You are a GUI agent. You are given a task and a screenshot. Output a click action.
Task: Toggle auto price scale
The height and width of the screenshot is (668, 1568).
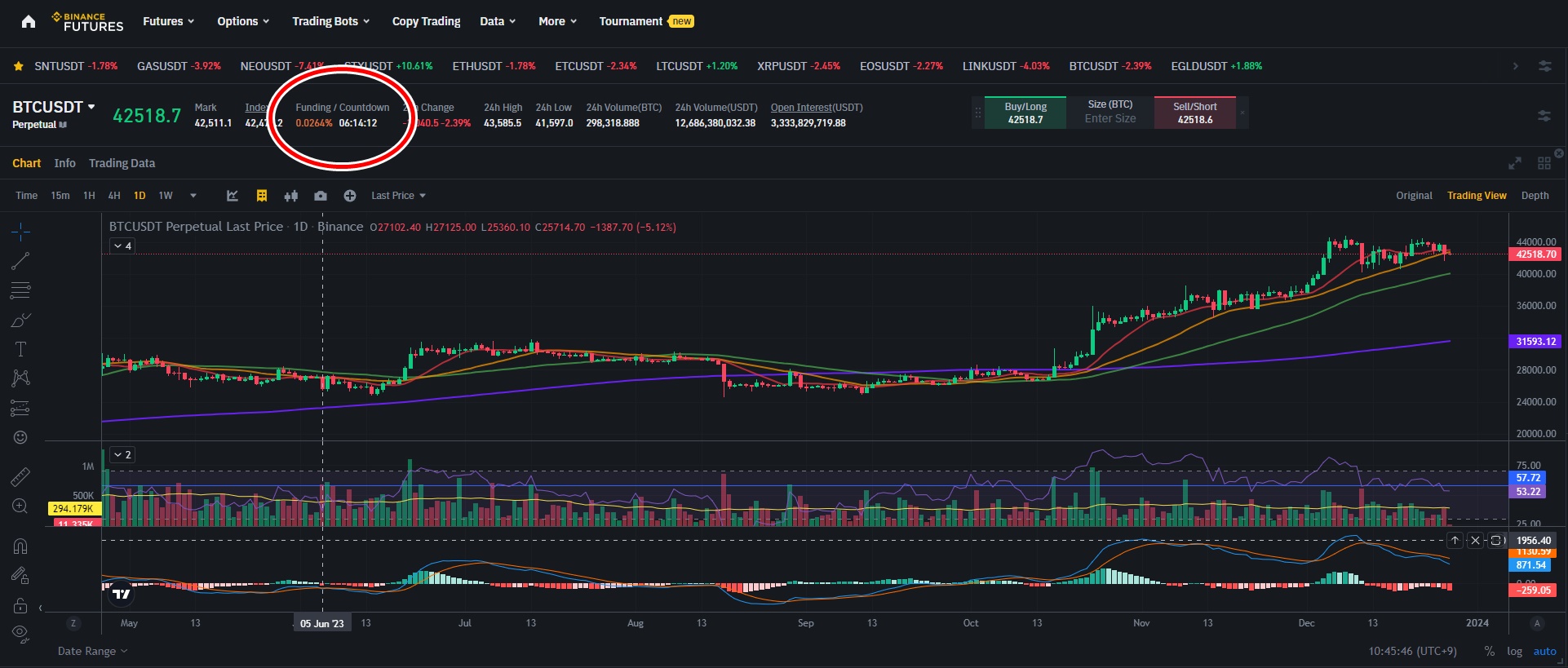pos(1545,651)
